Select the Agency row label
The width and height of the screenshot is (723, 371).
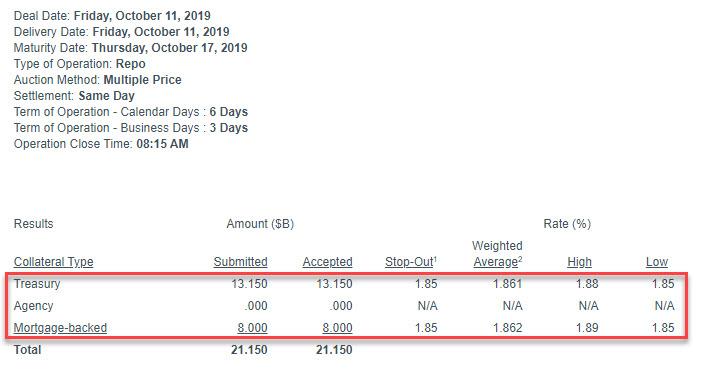point(33,306)
